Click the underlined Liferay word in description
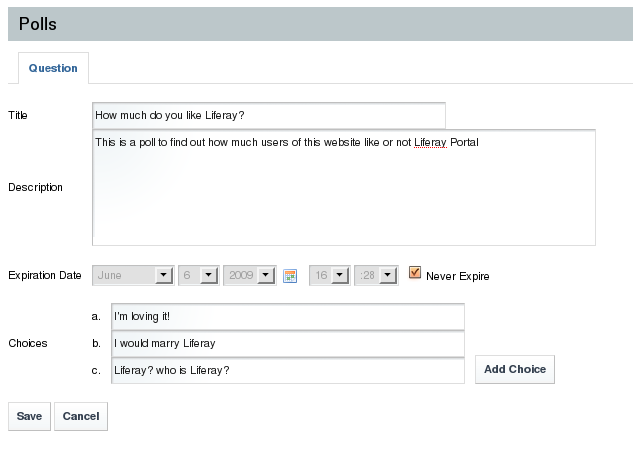 [x=429, y=142]
